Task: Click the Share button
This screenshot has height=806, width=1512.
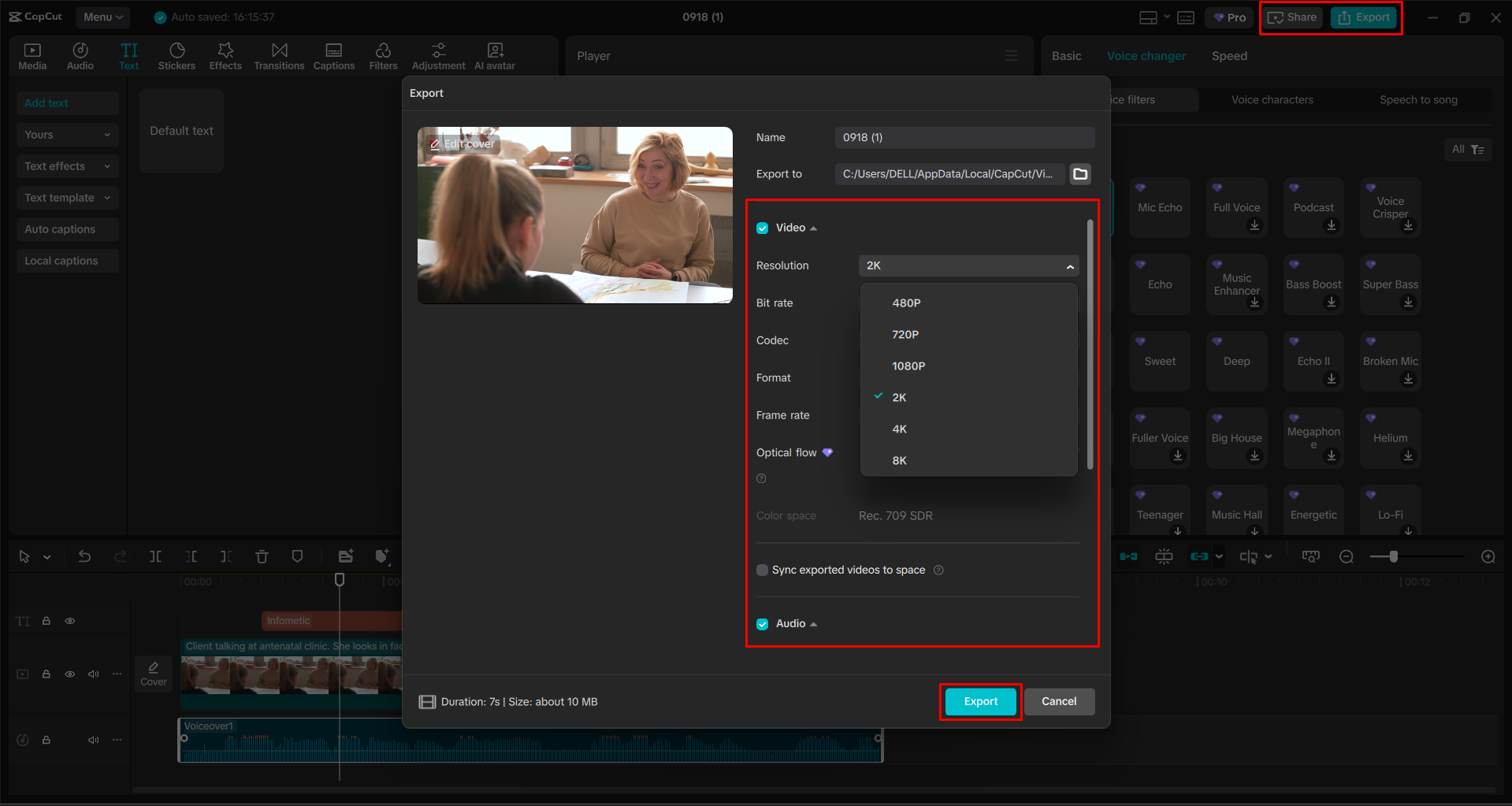Action: pyautogui.click(x=1291, y=17)
